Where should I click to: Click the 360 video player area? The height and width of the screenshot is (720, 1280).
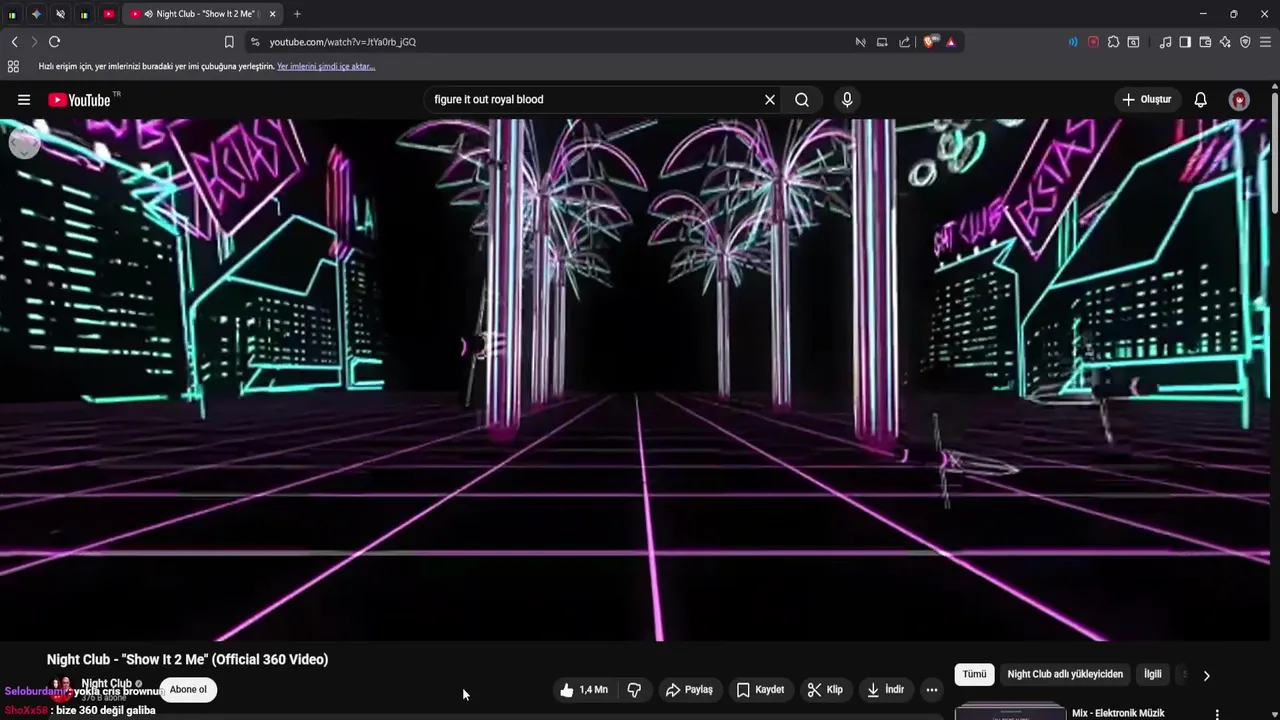[x=635, y=380]
